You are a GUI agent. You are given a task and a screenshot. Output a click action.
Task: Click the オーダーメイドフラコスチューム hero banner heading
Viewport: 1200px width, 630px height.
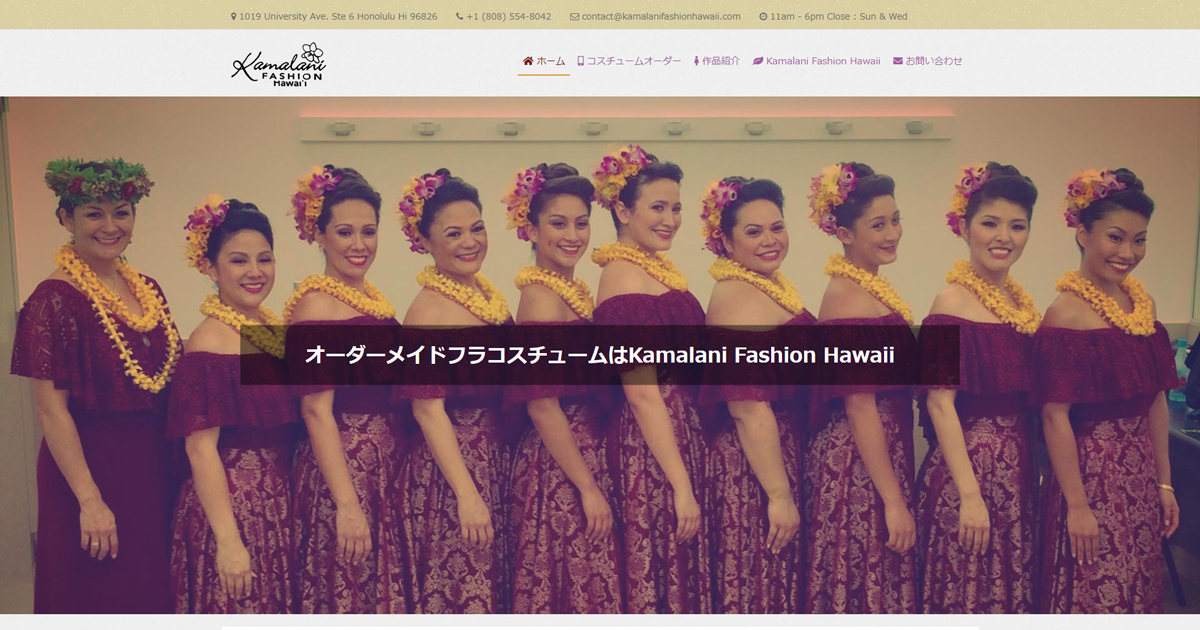click(x=599, y=355)
